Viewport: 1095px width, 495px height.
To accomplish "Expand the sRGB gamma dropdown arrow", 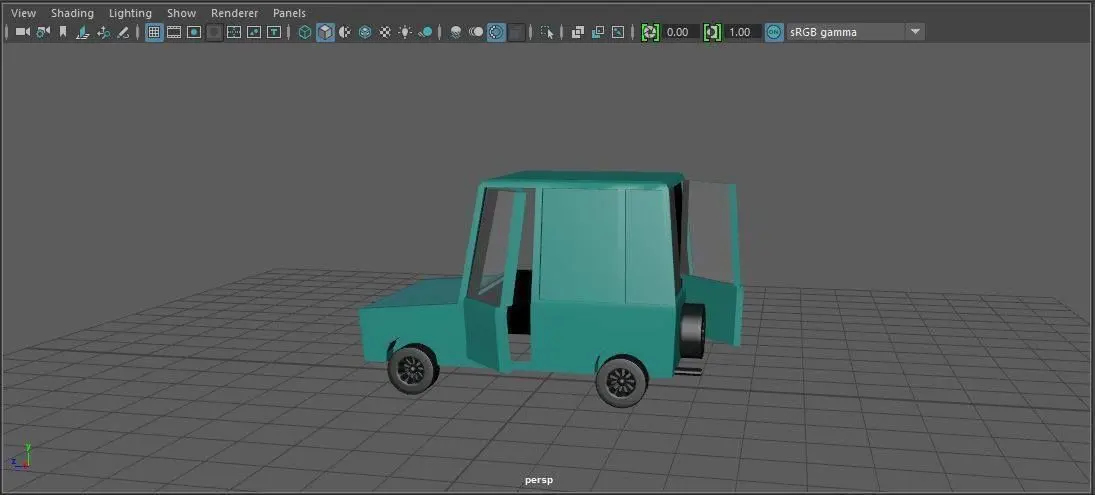I will [x=915, y=32].
